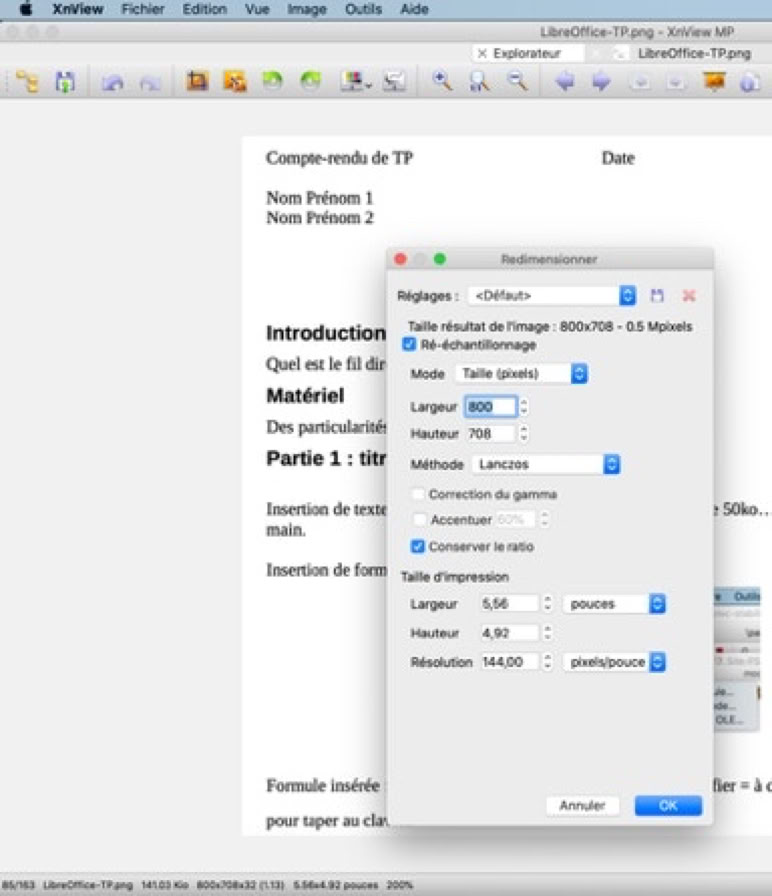Screen dimensions: 772x896
Task: Uncheck the Ré-échantillonnage checkbox
Action: point(409,344)
